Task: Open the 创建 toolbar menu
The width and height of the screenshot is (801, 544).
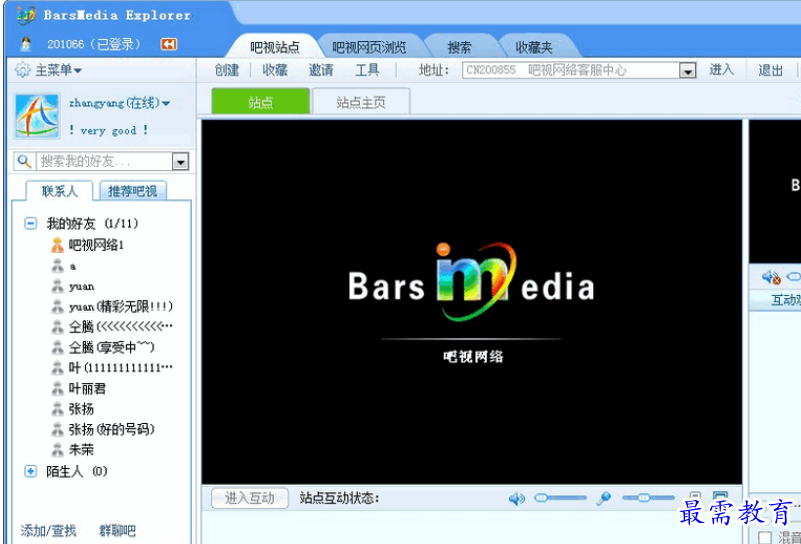Action: pos(227,70)
